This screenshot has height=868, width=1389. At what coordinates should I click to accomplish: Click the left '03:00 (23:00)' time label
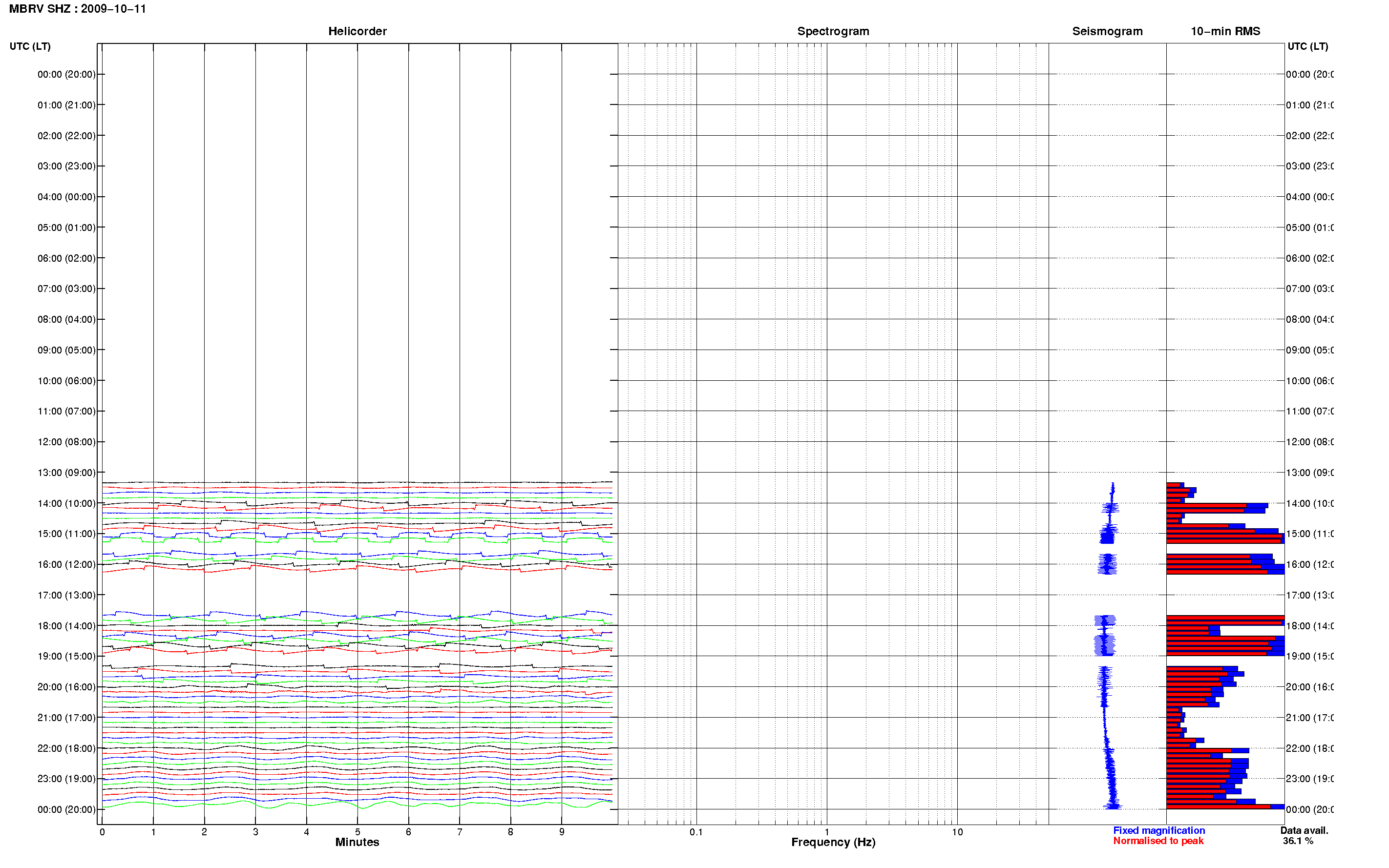(66, 166)
